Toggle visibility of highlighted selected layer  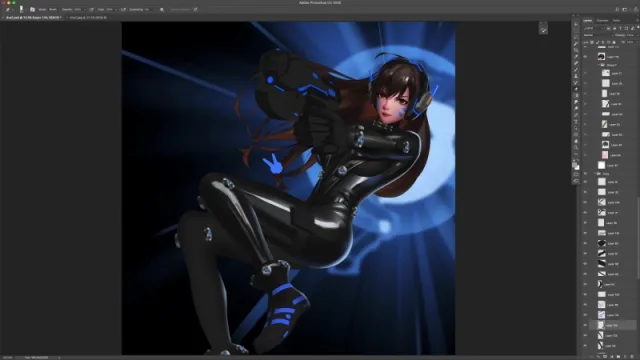(x=585, y=325)
